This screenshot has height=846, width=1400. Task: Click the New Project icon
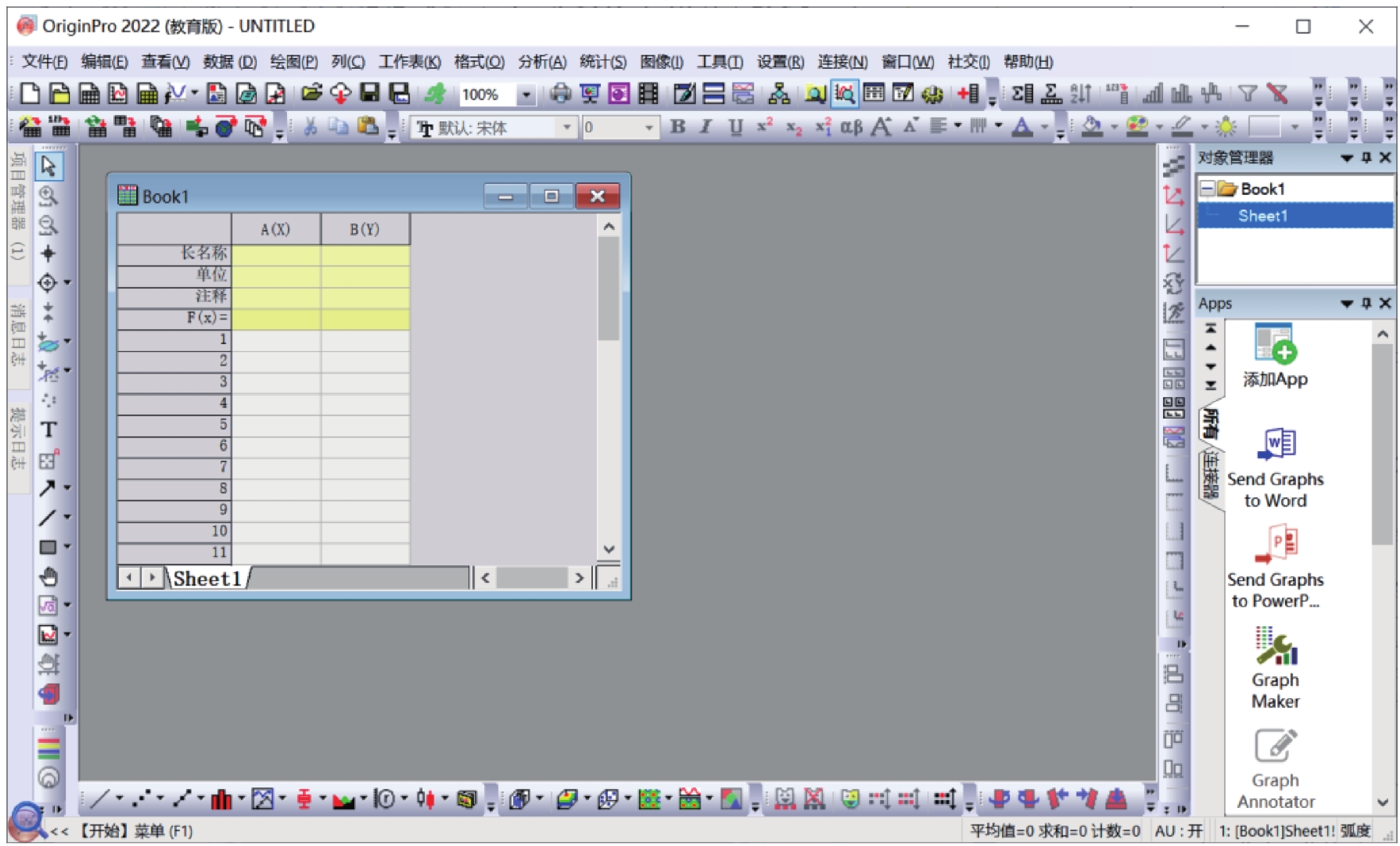click(30, 94)
